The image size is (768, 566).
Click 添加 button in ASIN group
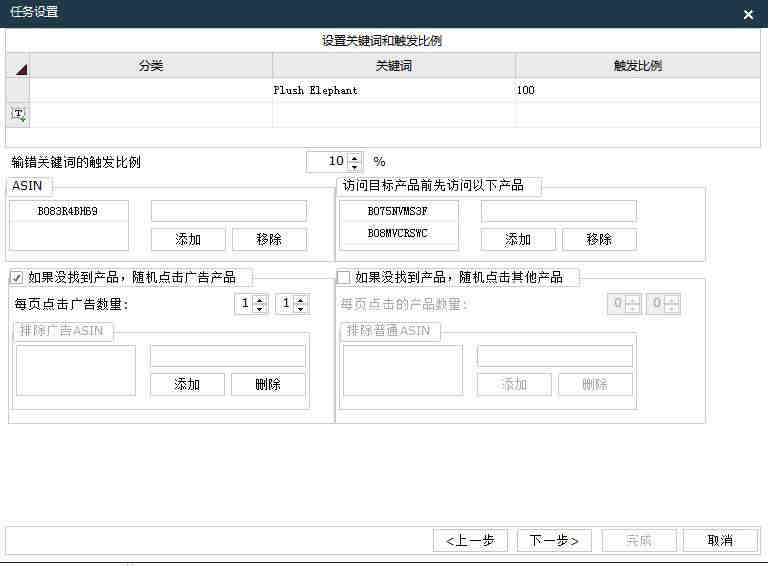[188, 239]
